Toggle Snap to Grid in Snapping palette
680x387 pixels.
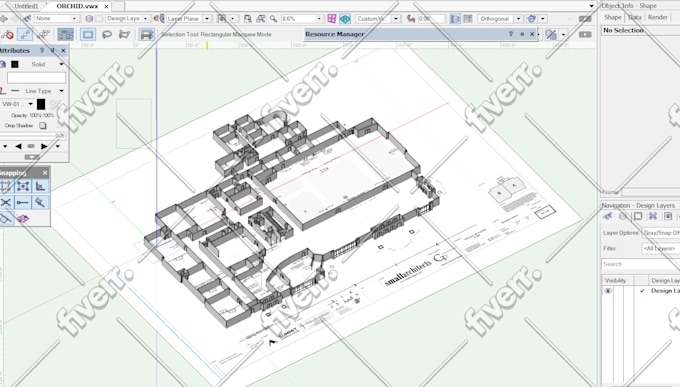(x=6, y=187)
